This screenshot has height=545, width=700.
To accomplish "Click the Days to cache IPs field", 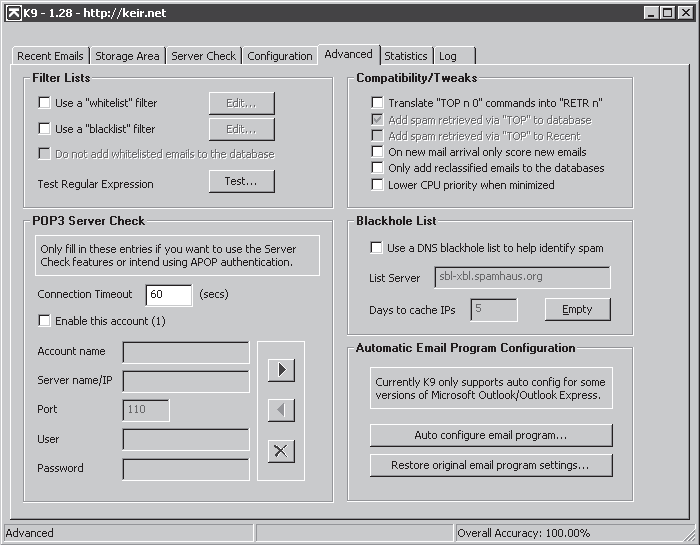I will coord(494,310).
